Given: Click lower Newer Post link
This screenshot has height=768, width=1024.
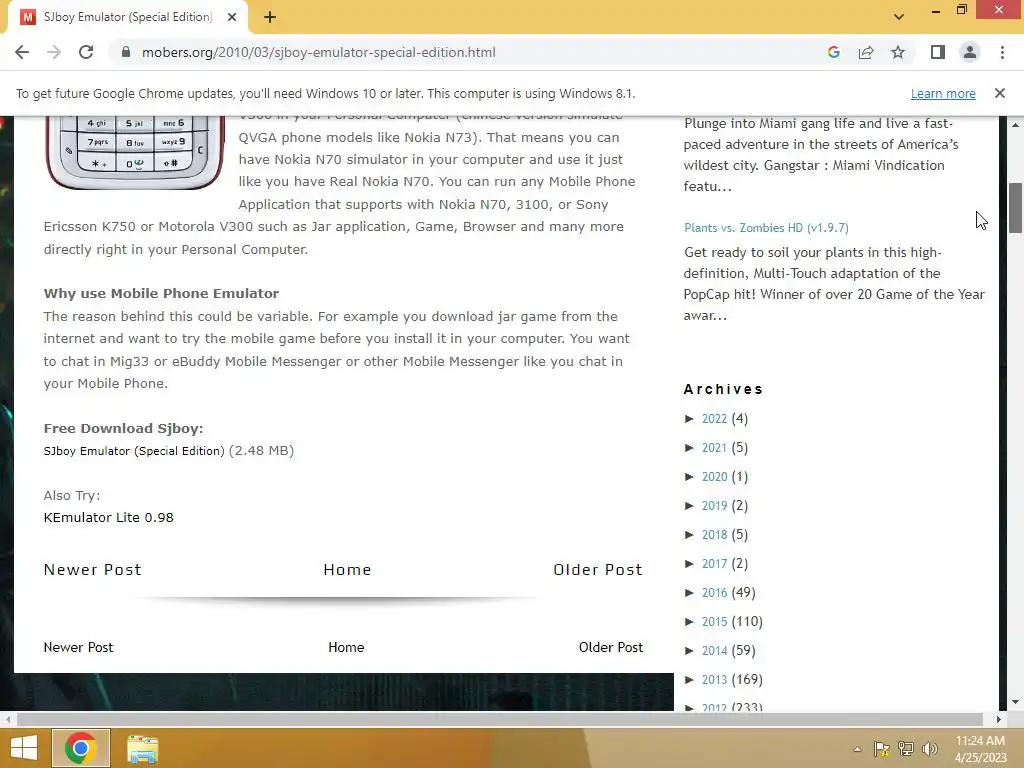Looking at the screenshot, I should click(x=78, y=647).
